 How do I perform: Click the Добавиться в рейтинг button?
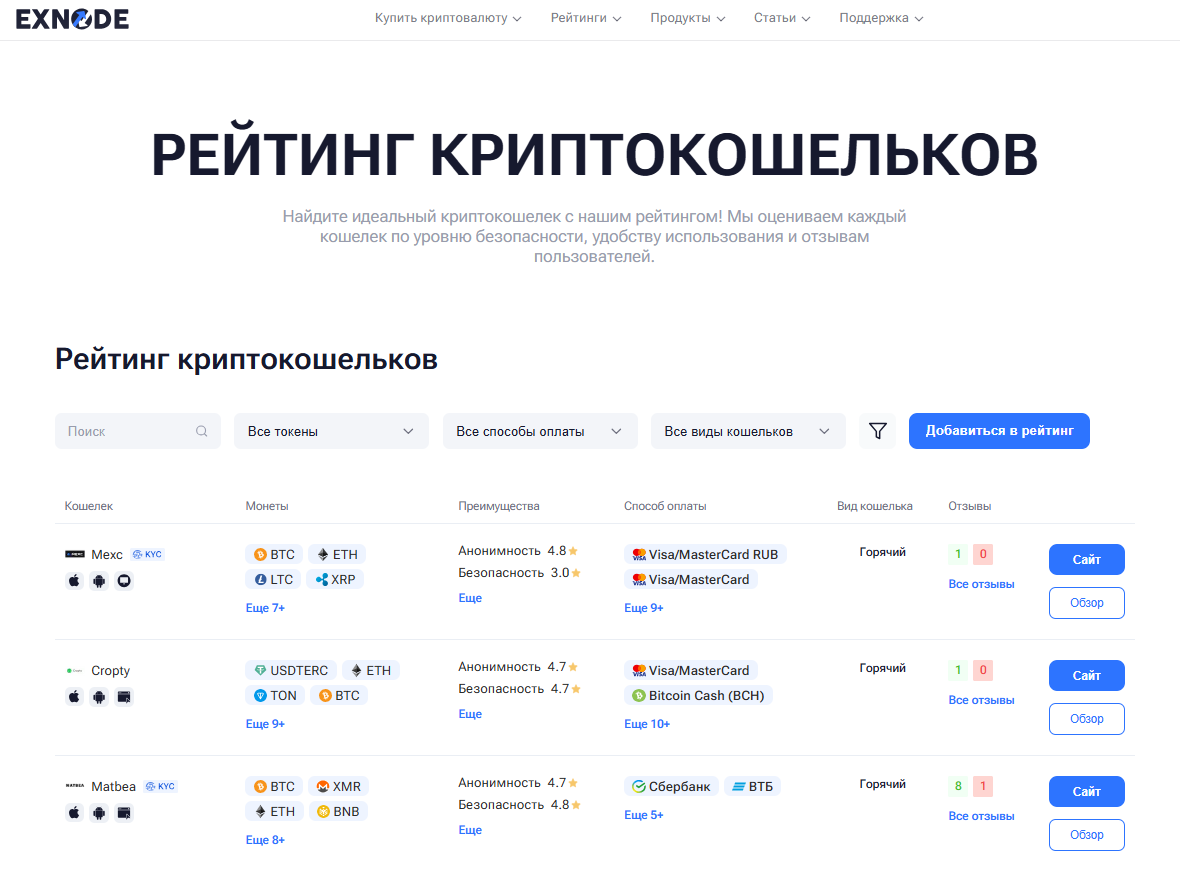(x=999, y=430)
